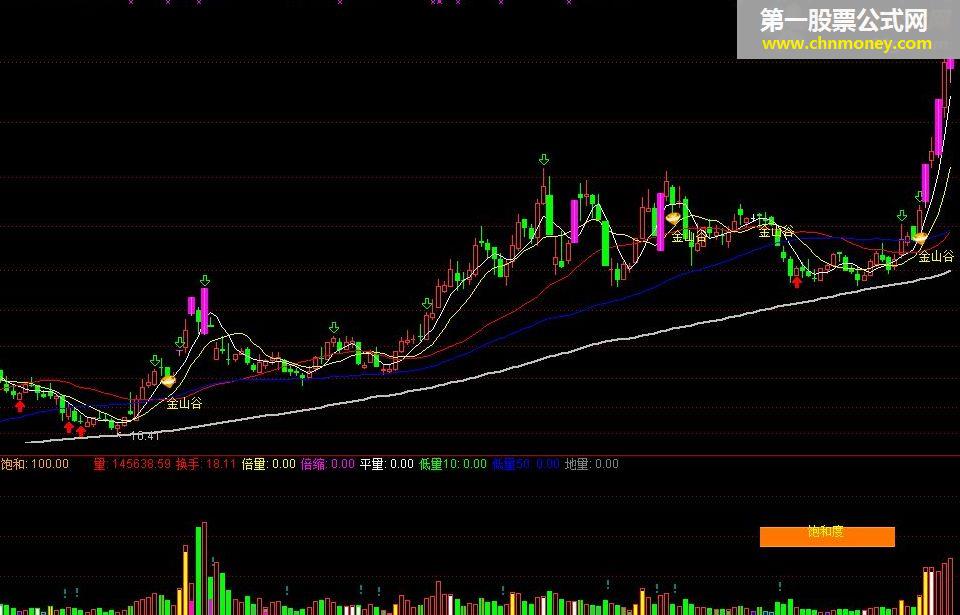The image size is (960, 615).
Task: Click the lone red up arrow under the right-side dip
Action: [797, 282]
